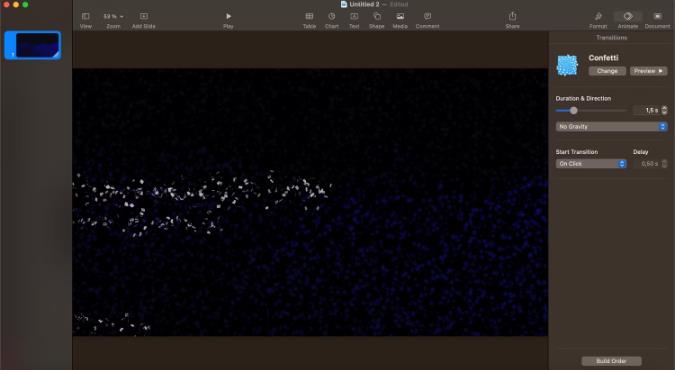Open the Zoom percentage dropdown
675x370 pixels.
[x=113, y=16]
